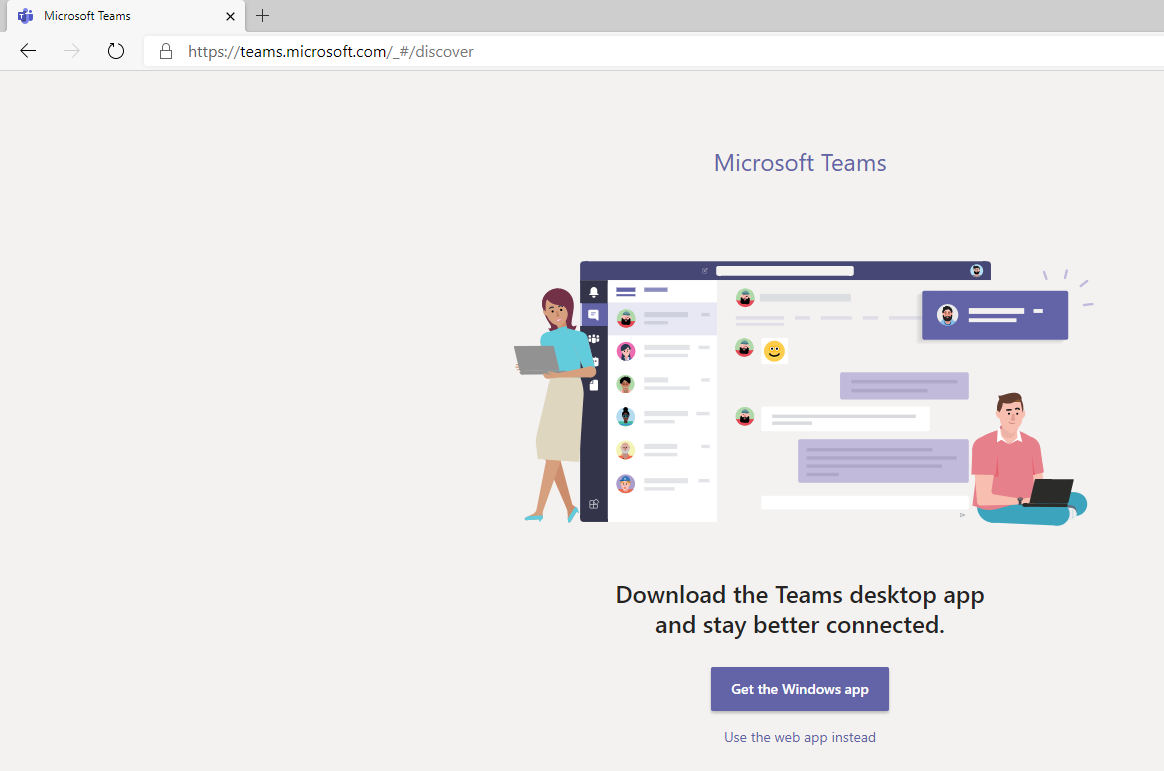Reload the page with the refresh button
Image resolution: width=1164 pixels, height=771 pixels.
[x=115, y=51]
